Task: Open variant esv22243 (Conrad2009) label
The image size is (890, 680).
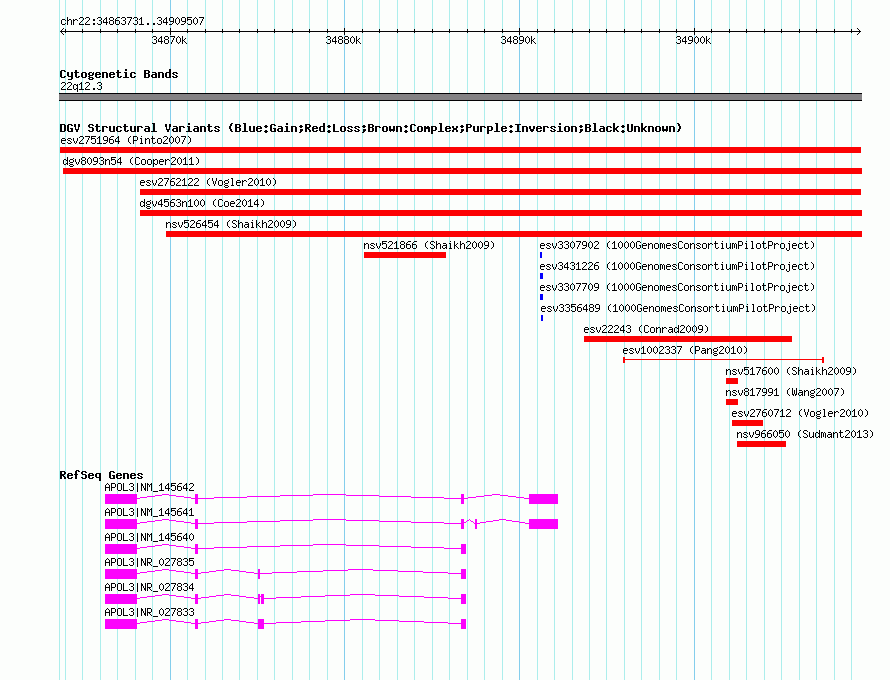Action: point(646,329)
